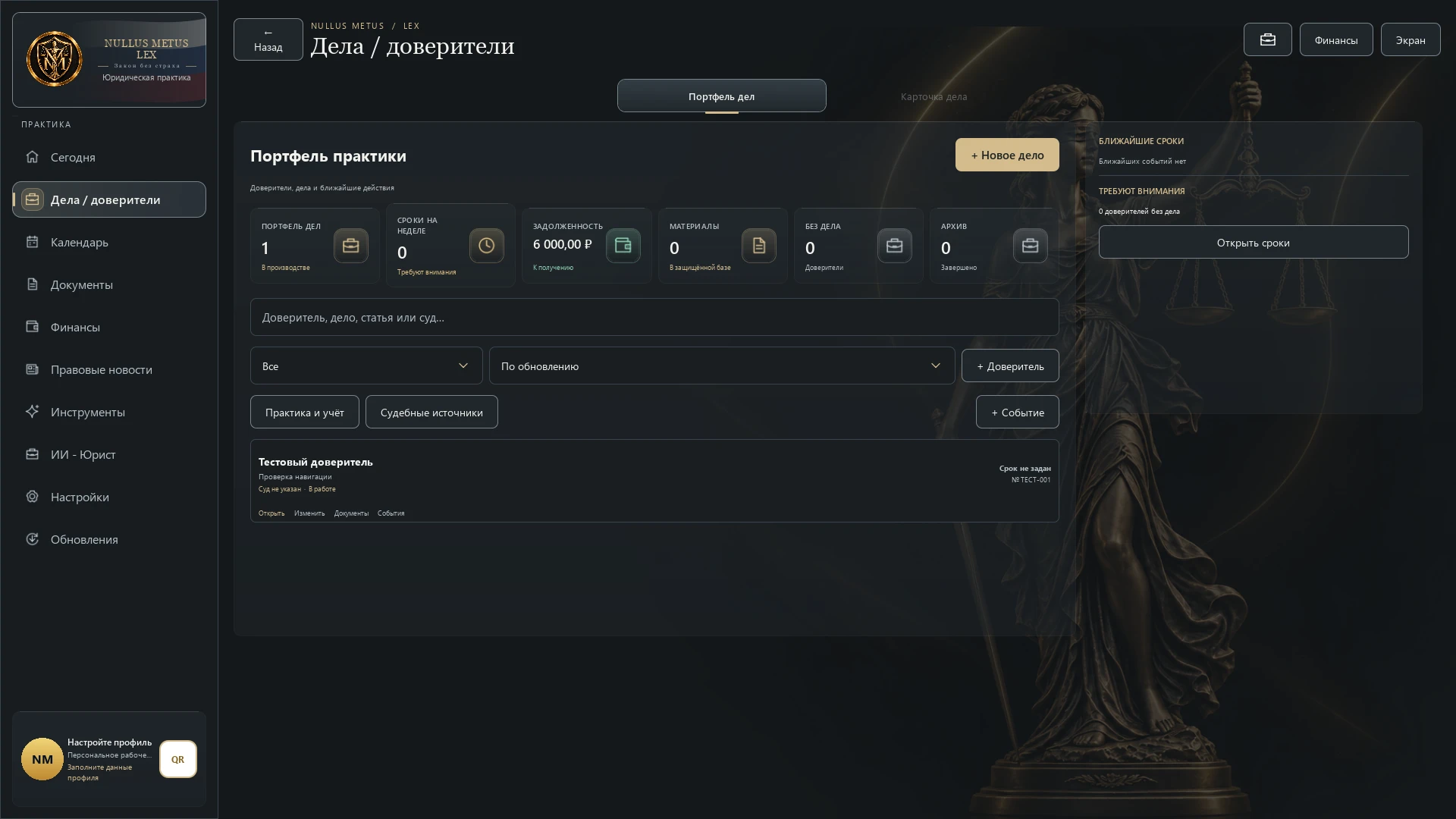Open Документы from sidebar document icon
Image resolution: width=1456 pixels, height=819 pixels.
(x=32, y=284)
